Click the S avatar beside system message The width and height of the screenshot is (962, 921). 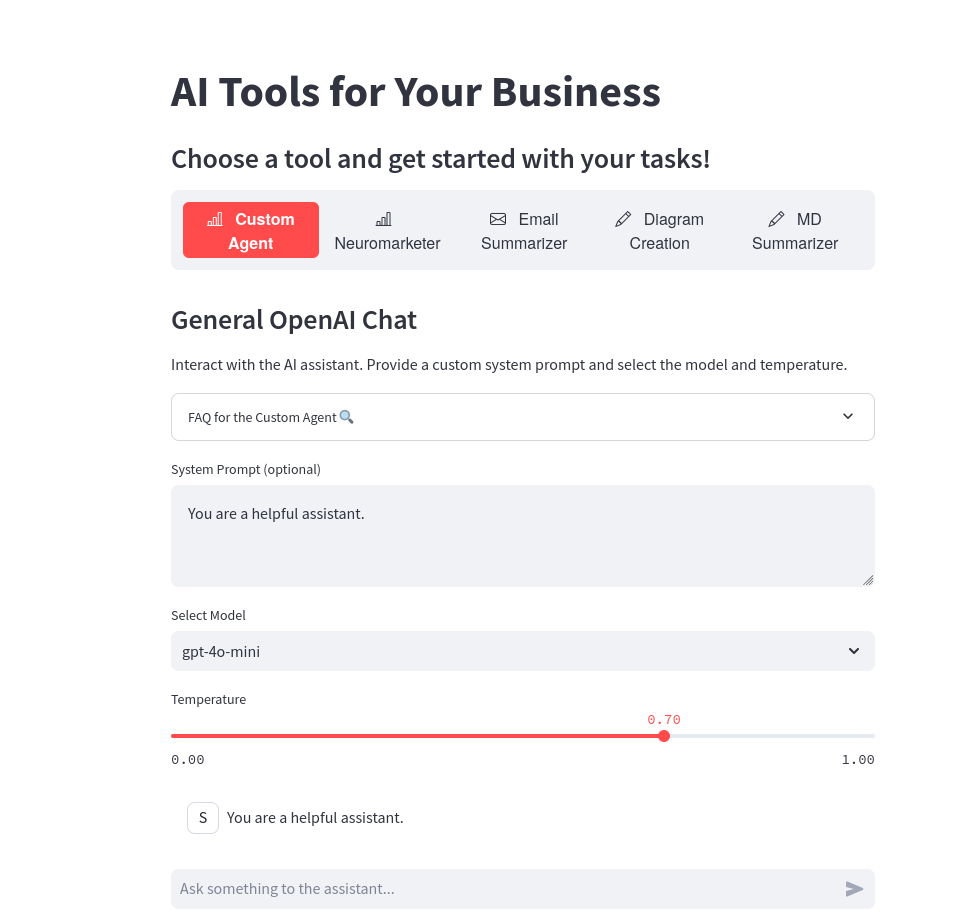point(202,818)
